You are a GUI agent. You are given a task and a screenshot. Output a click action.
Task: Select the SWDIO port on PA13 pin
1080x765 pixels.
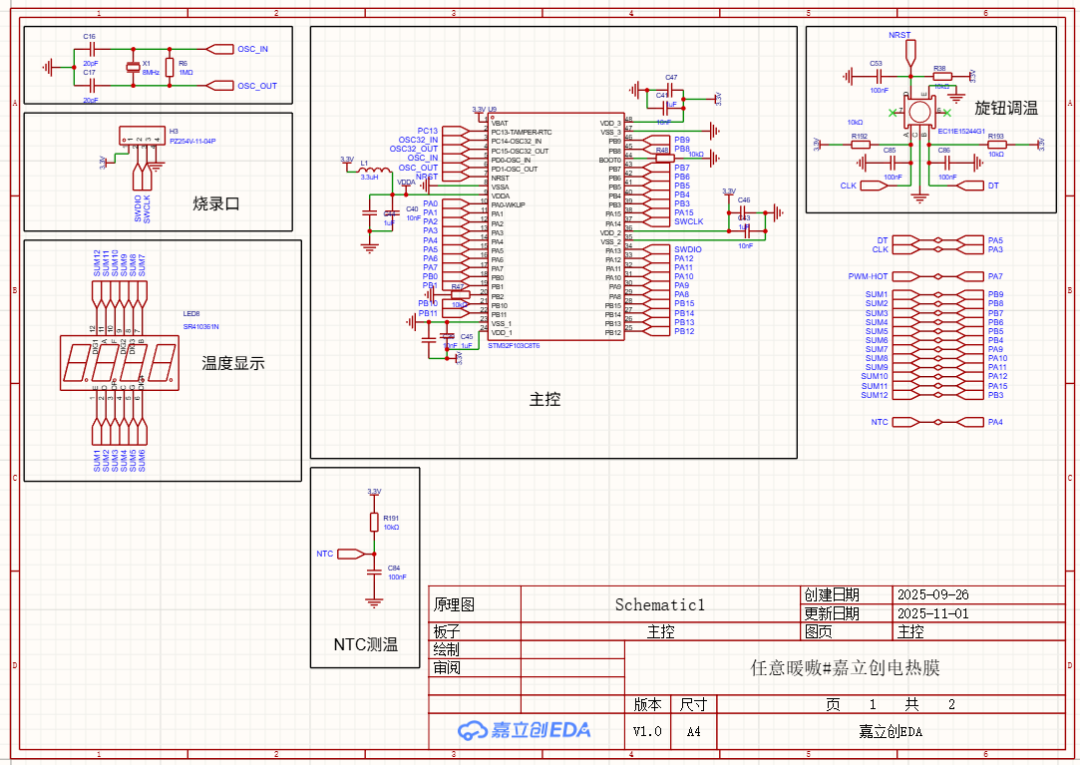[x=656, y=249]
